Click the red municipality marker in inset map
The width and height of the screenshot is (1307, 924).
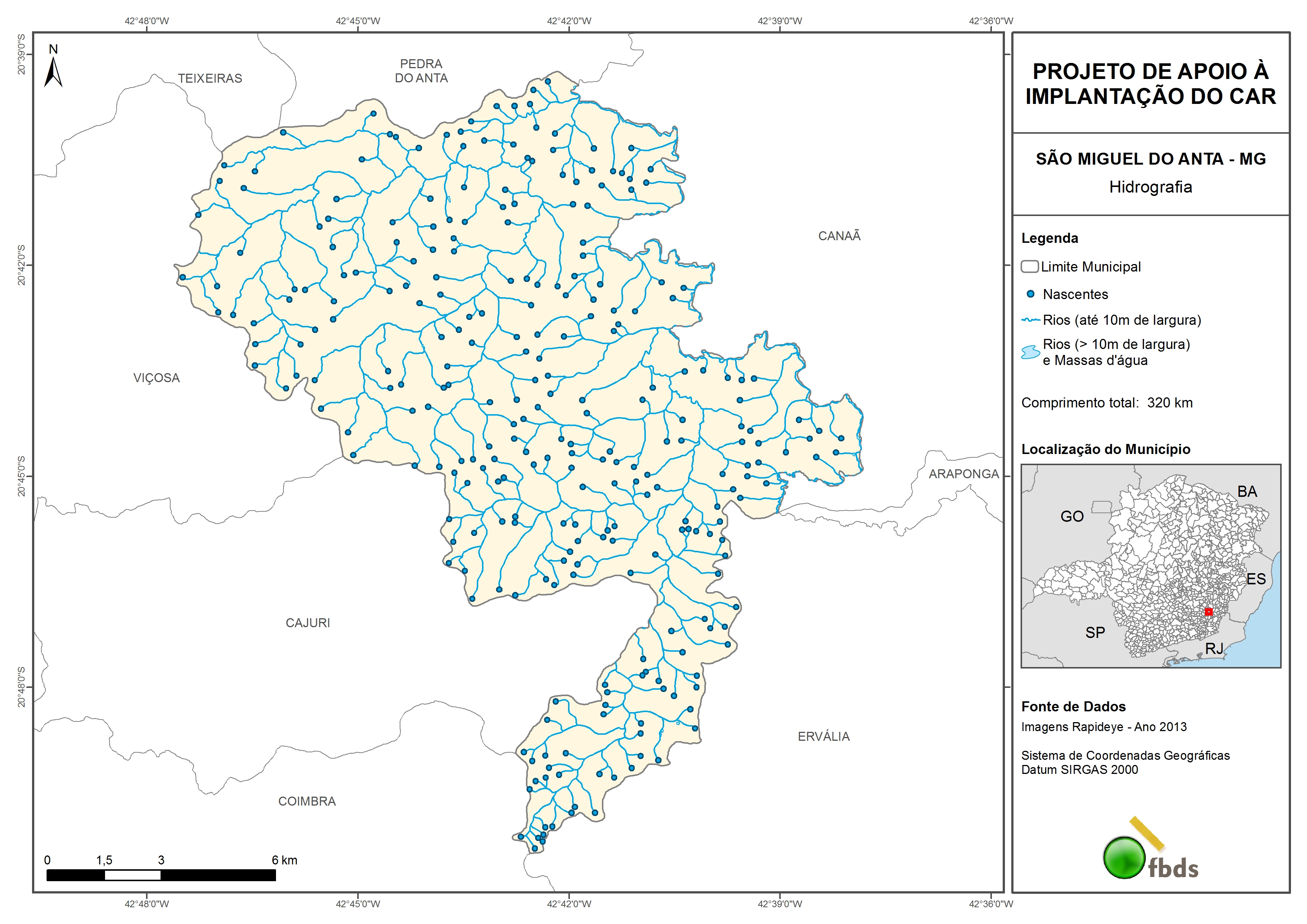tap(1209, 612)
